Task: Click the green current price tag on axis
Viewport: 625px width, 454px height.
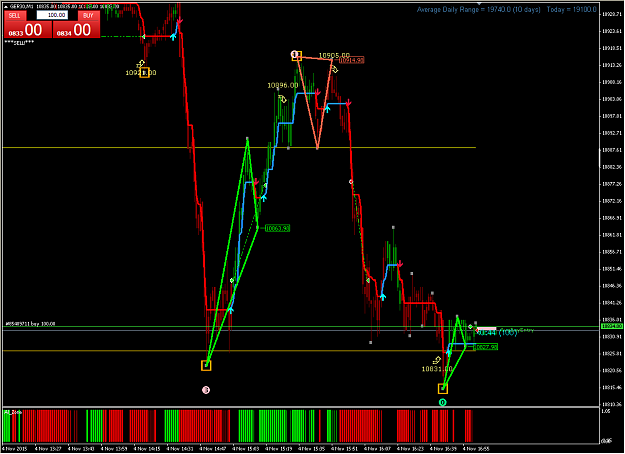Action: [612, 326]
